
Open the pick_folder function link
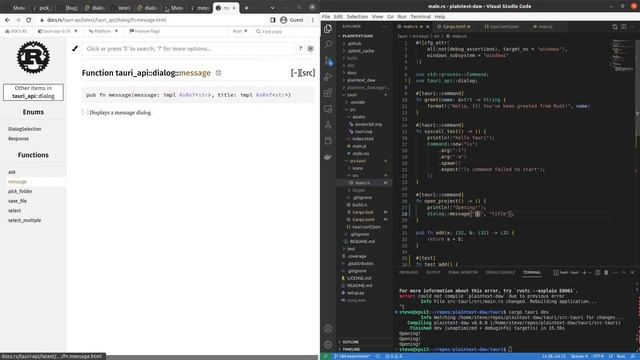pyautogui.click(x=20, y=191)
